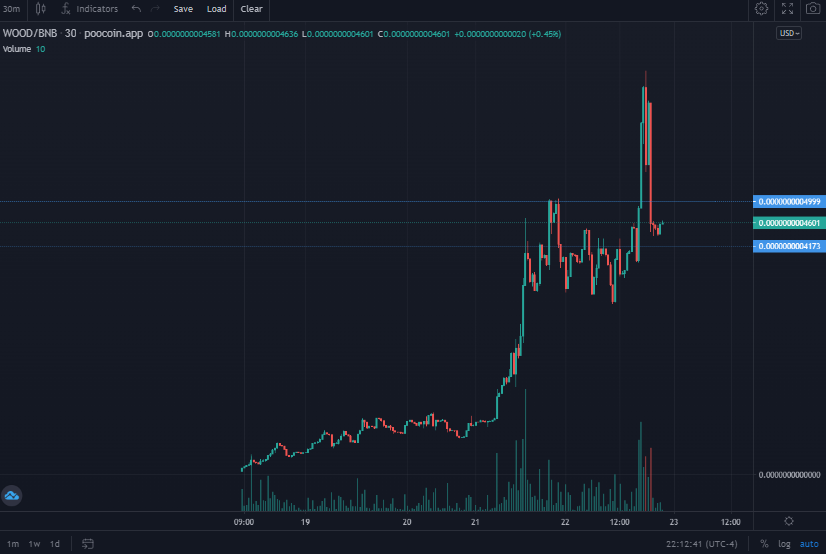
Task: Toggle log scale mode
Action: [784, 544]
